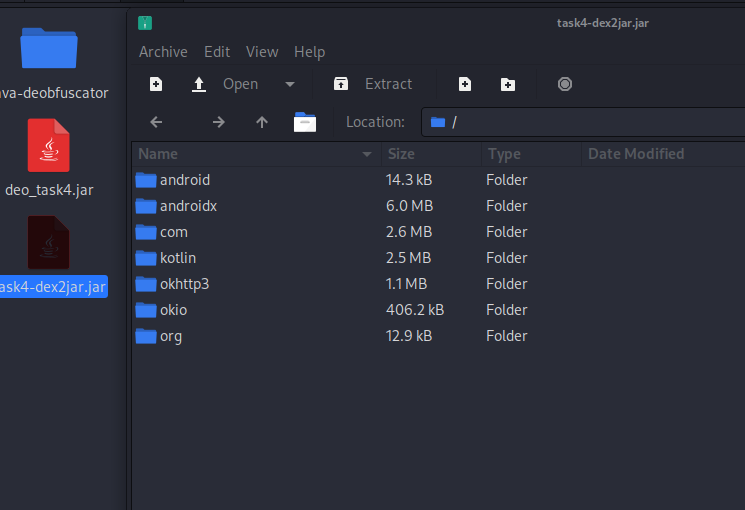This screenshot has width=745, height=510.
Task: Open the Archive menu
Action: (163, 52)
